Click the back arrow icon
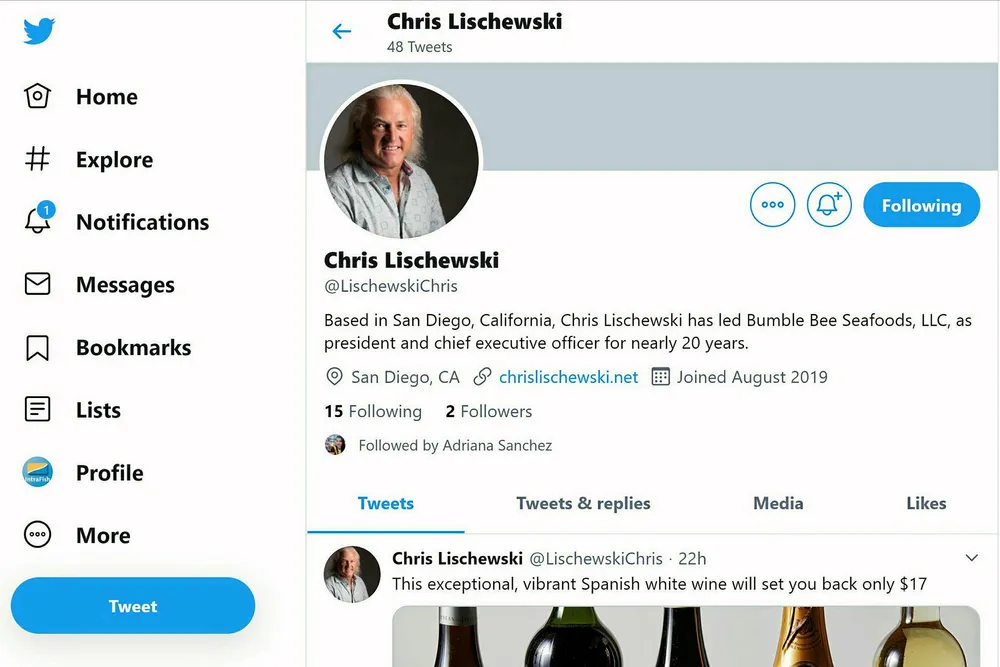 pyautogui.click(x=342, y=32)
